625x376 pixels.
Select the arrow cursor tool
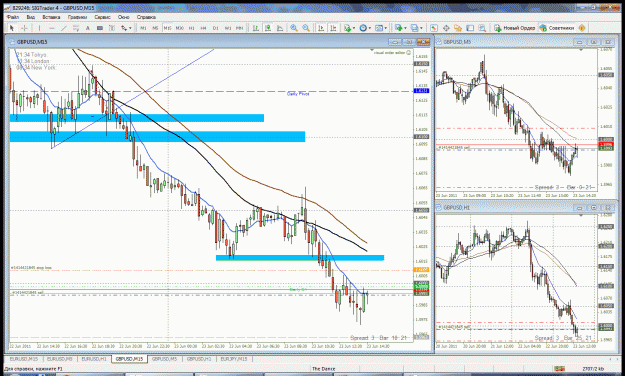12,28
